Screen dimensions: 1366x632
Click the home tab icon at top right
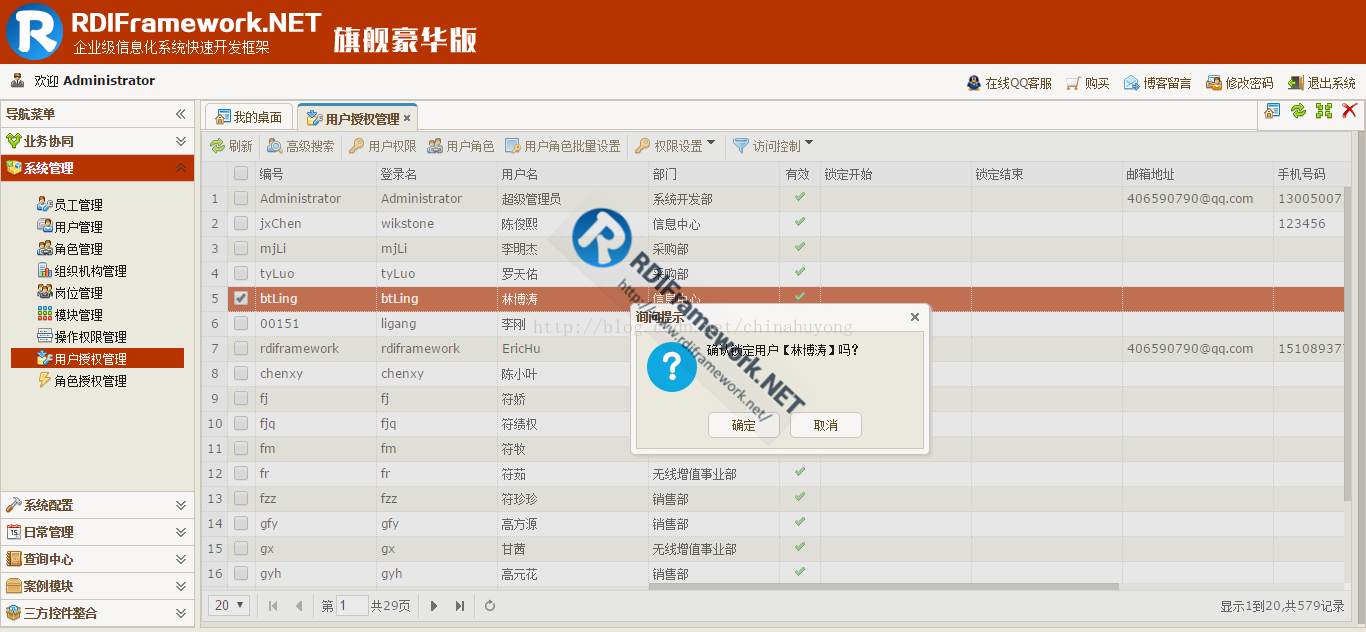(x=1272, y=111)
